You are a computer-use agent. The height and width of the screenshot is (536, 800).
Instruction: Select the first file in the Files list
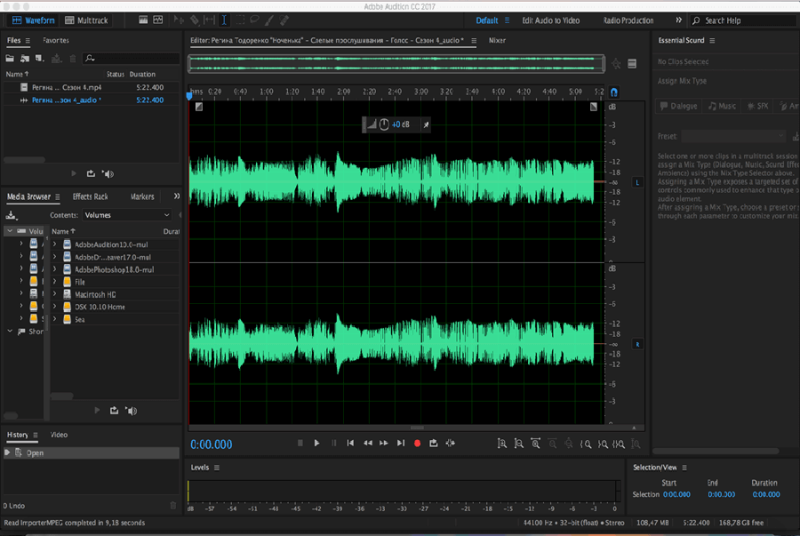(x=92, y=87)
